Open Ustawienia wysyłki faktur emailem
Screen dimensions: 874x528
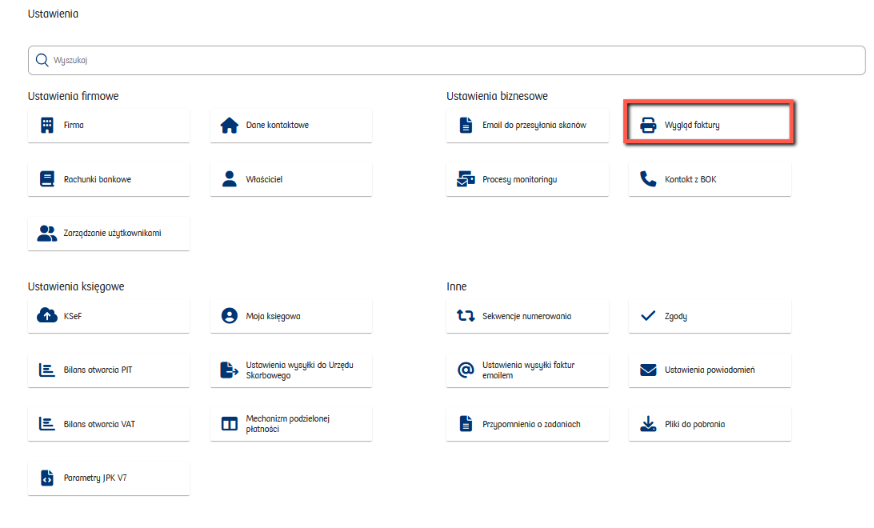(x=527, y=370)
